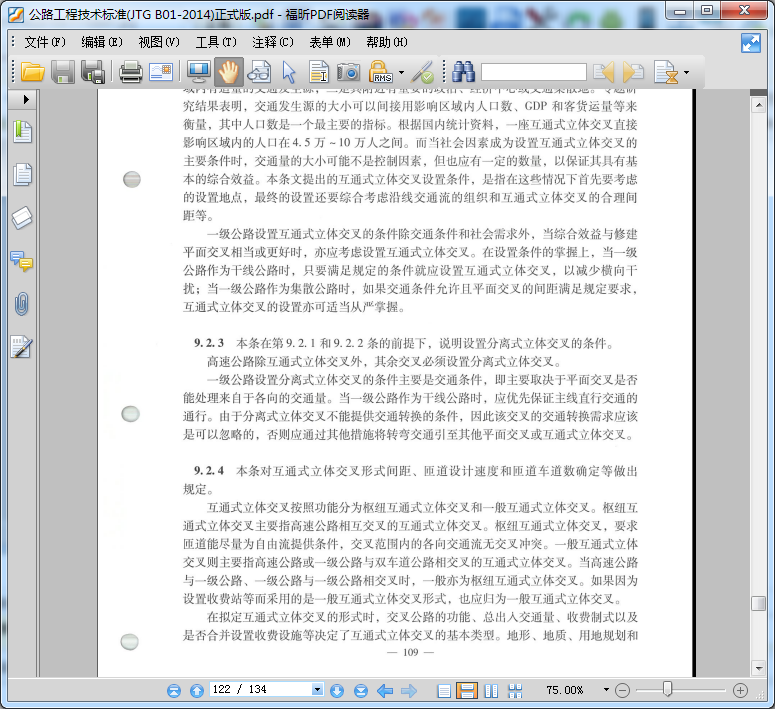Open the 表单(M) menu

[330, 43]
